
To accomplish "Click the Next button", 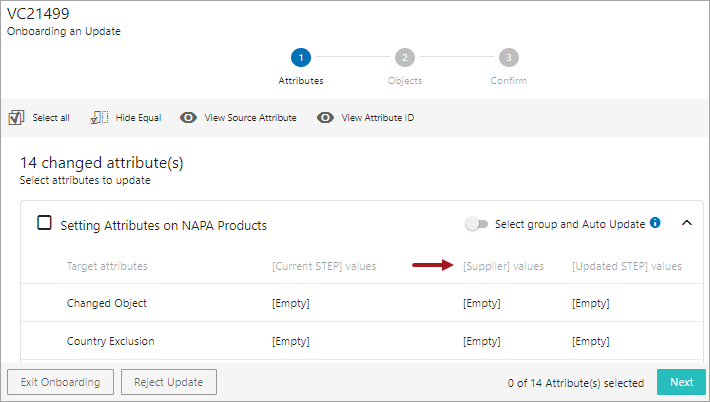I will [x=681, y=382].
